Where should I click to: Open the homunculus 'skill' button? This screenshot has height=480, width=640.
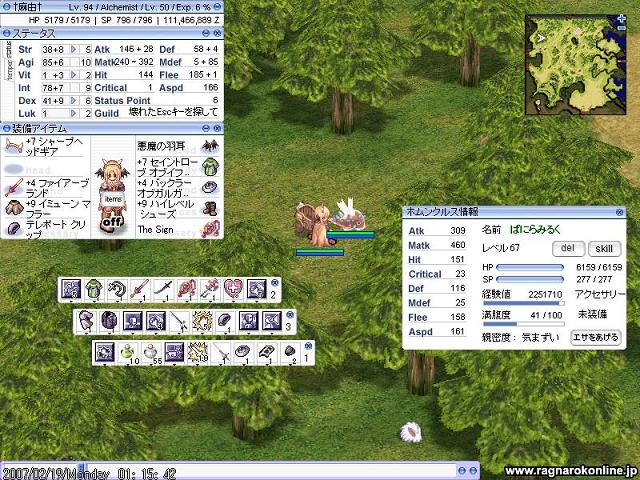[x=604, y=248]
